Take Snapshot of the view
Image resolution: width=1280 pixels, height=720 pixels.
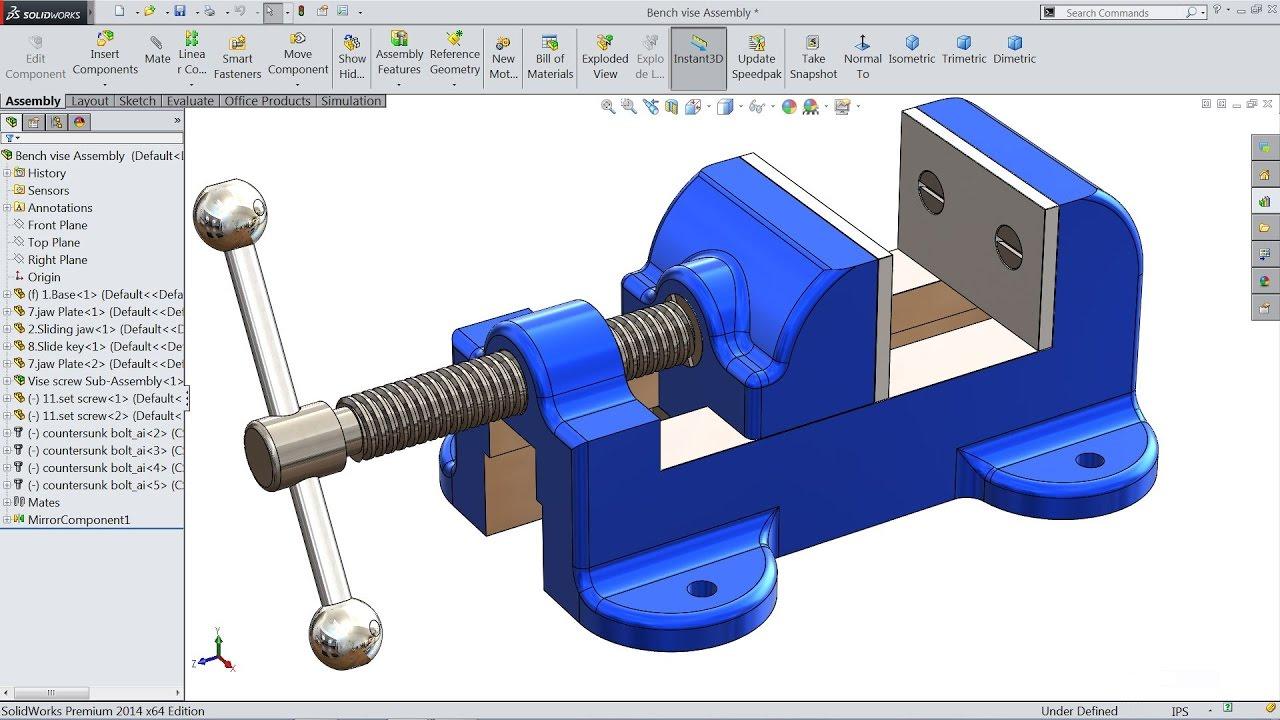point(813,58)
